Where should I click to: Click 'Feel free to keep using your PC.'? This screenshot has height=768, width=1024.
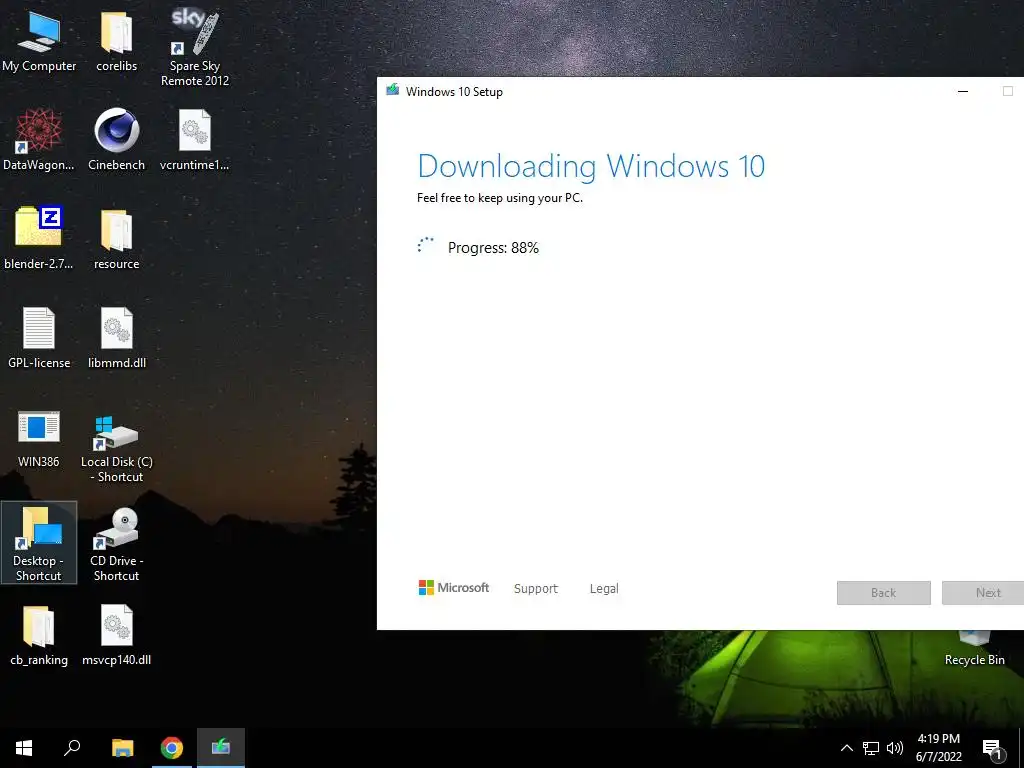click(500, 198)
